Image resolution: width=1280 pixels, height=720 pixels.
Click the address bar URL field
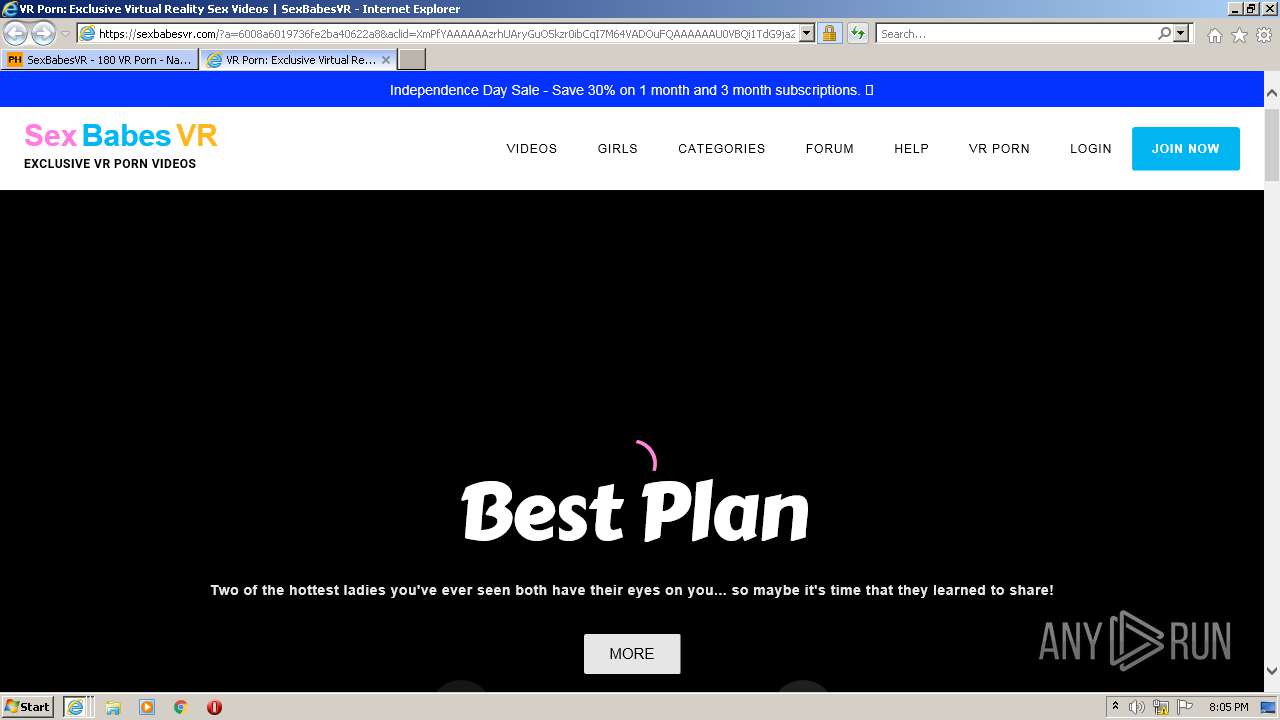(x=446, y=33)
